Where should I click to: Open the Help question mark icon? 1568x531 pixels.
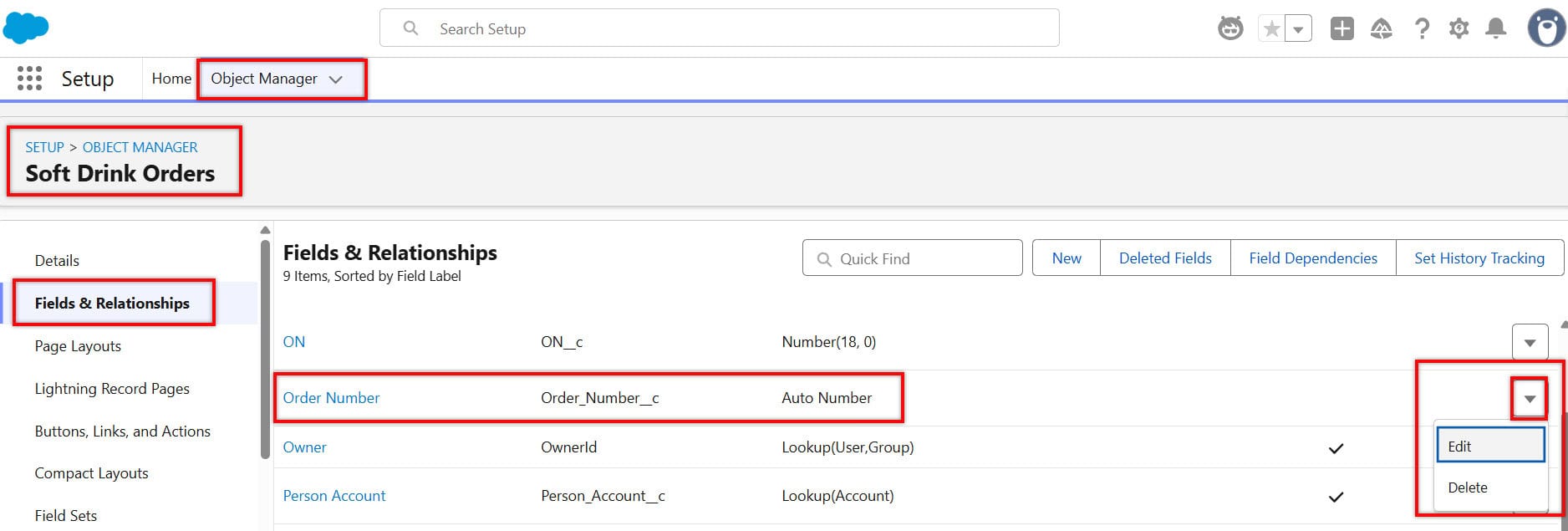pyautogui.click(x=1421, y=29)
